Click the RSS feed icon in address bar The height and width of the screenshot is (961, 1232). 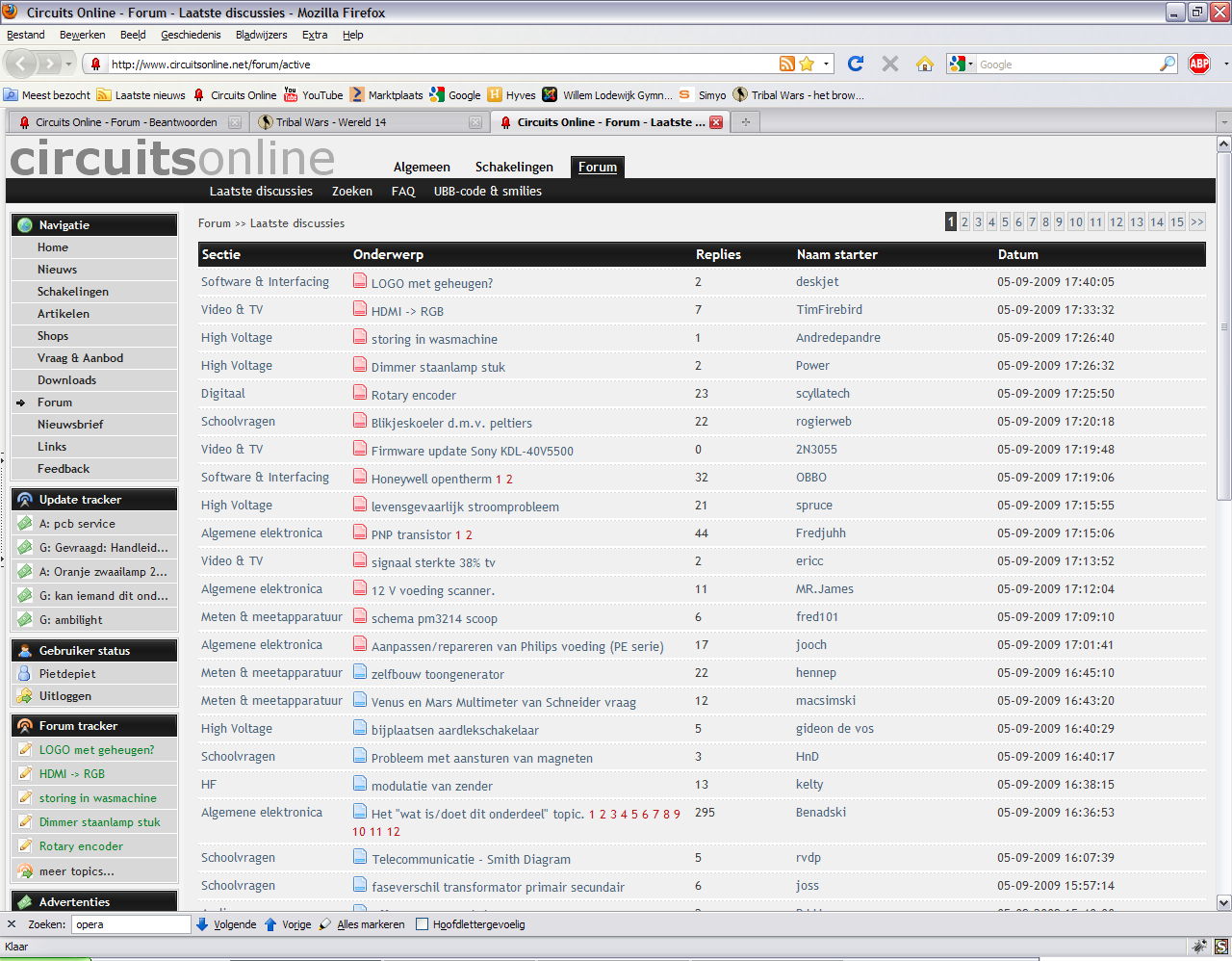pos(787,64)
